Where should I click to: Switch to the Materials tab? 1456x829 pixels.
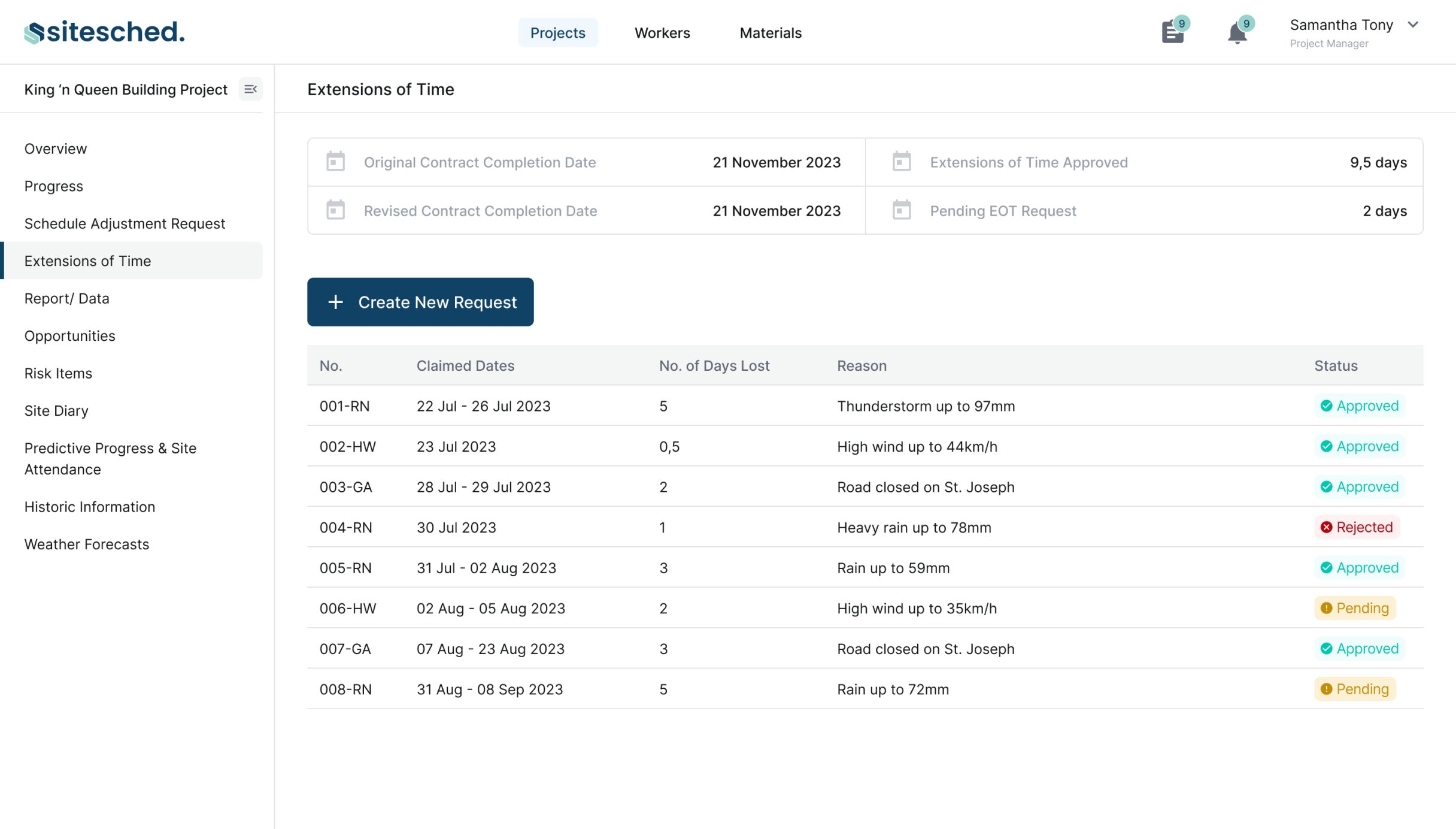click(771, 32)
